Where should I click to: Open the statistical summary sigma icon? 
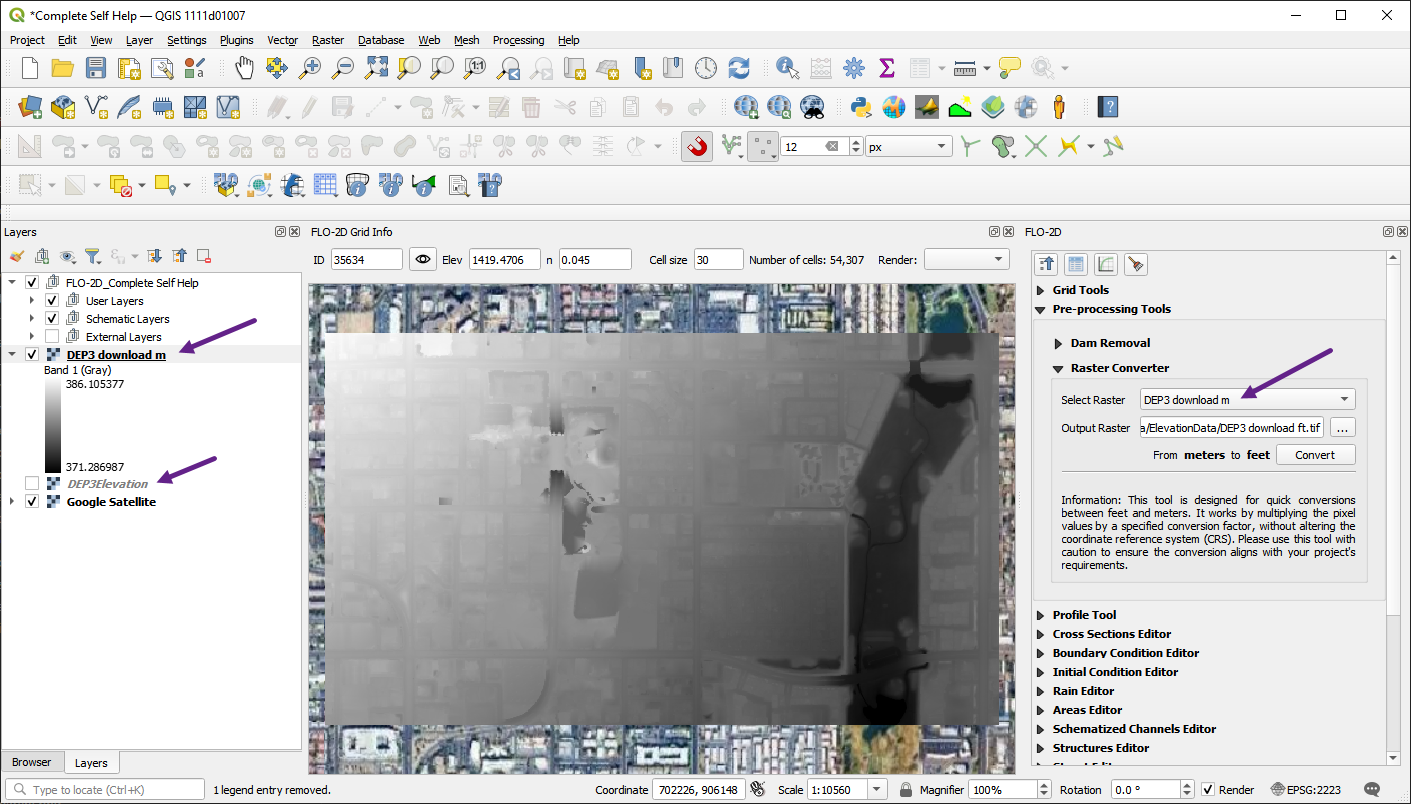[886, 68]
